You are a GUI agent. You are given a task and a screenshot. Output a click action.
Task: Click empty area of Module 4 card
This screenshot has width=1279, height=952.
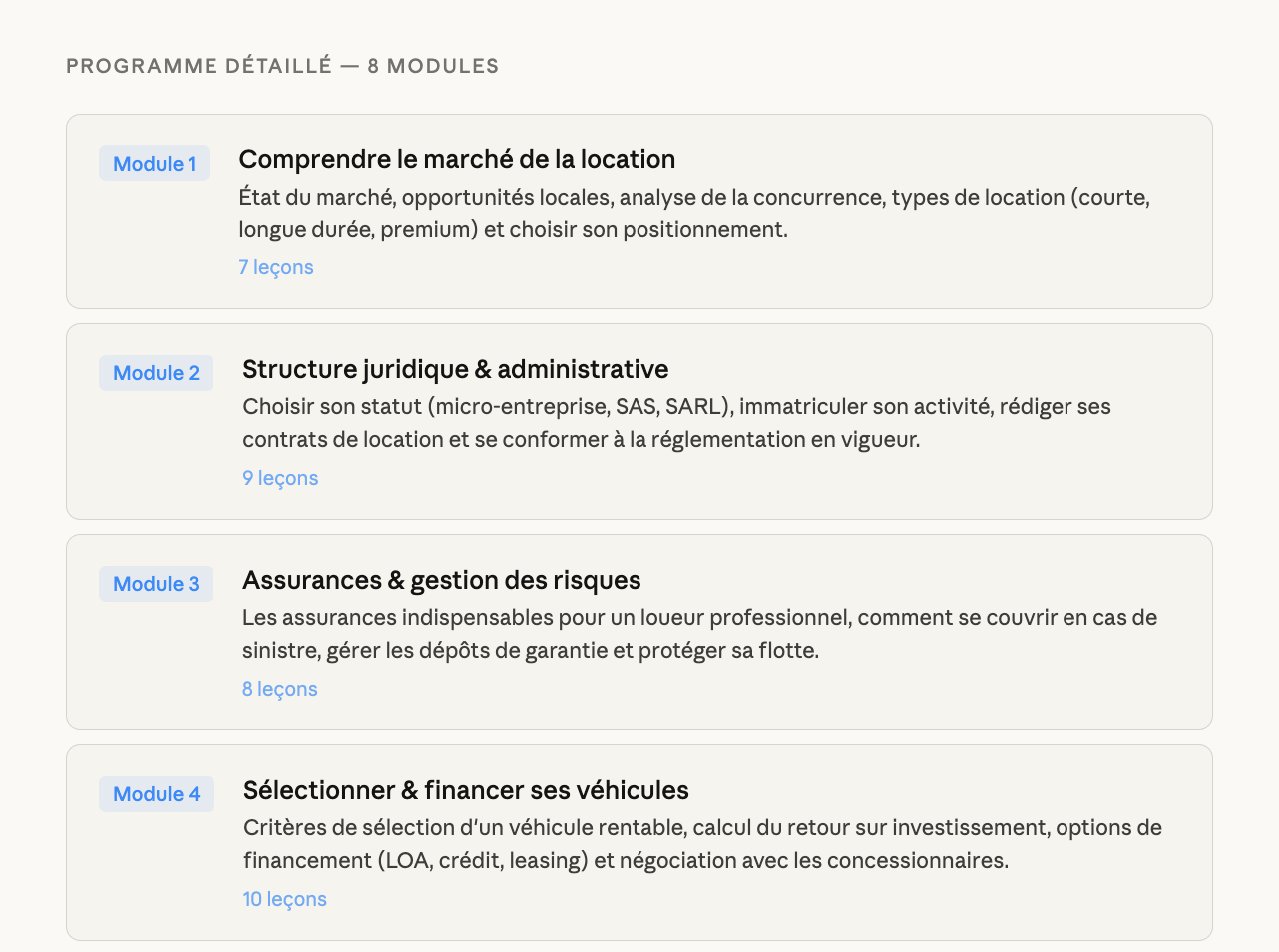click(x=798, y=902)
